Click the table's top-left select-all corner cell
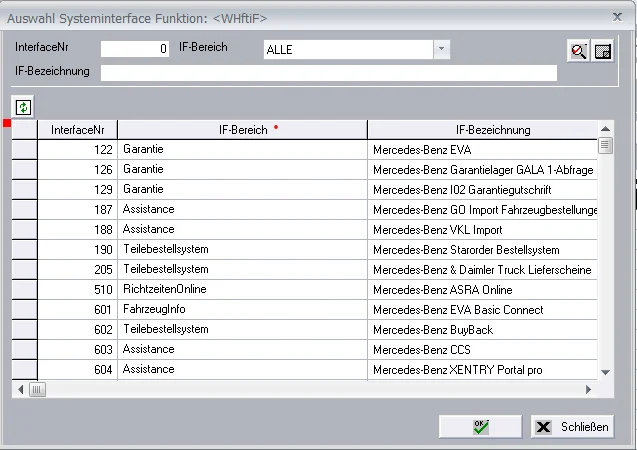637x450 pixels. [x=24, y=130]
